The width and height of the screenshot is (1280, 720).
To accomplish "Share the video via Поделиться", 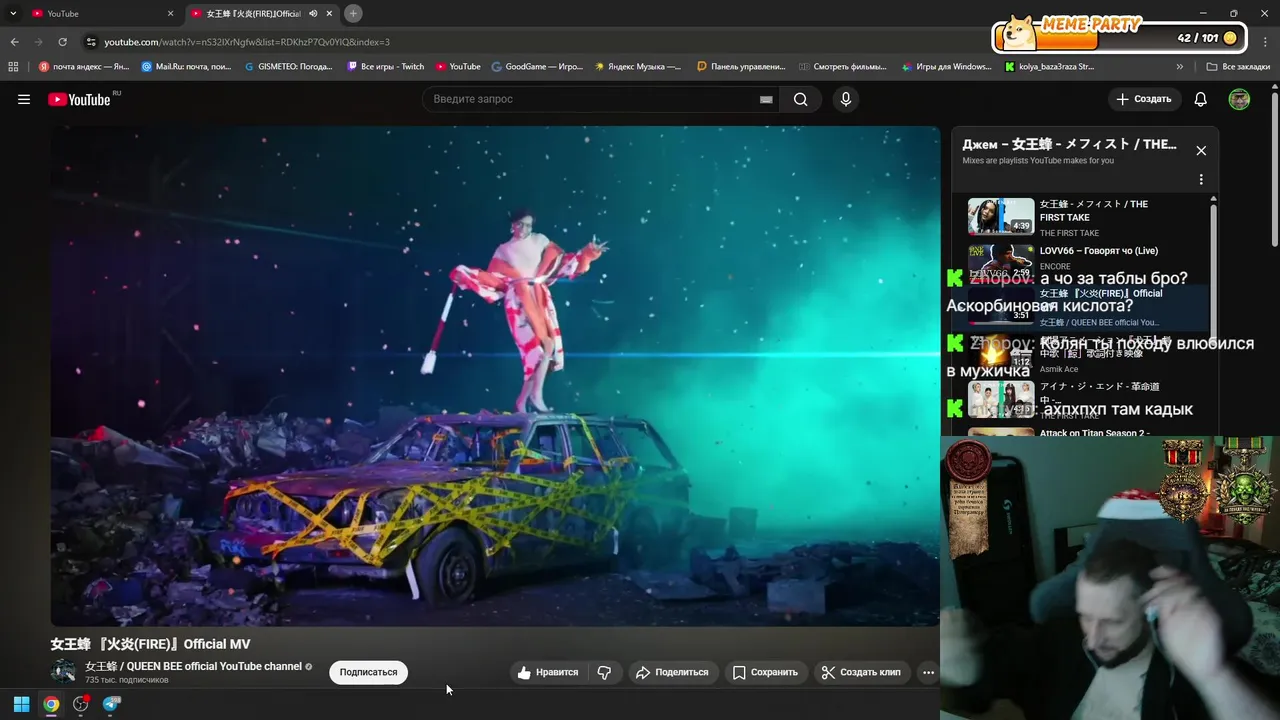I will [672, 672].
